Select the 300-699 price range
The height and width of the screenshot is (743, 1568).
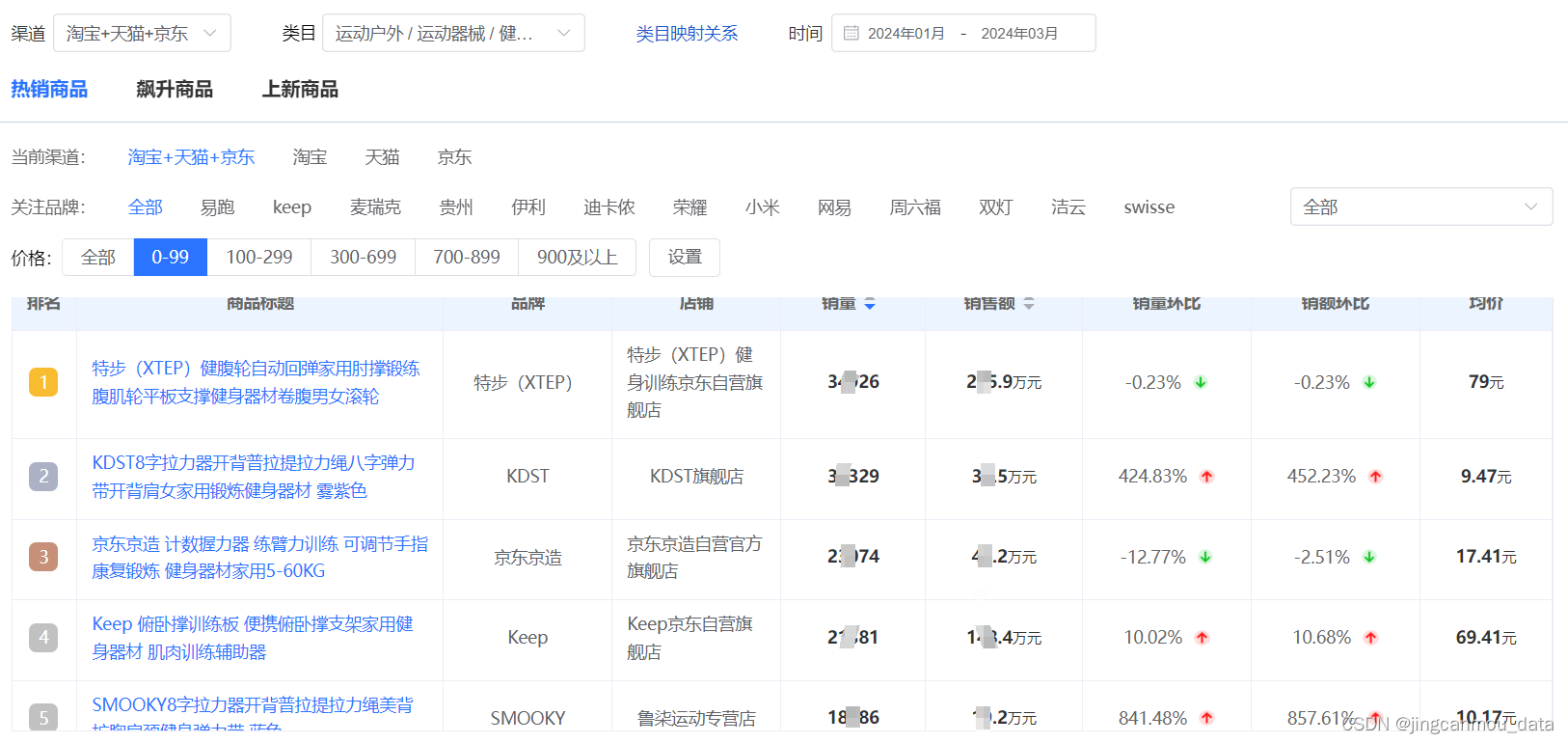coord(364,258)
